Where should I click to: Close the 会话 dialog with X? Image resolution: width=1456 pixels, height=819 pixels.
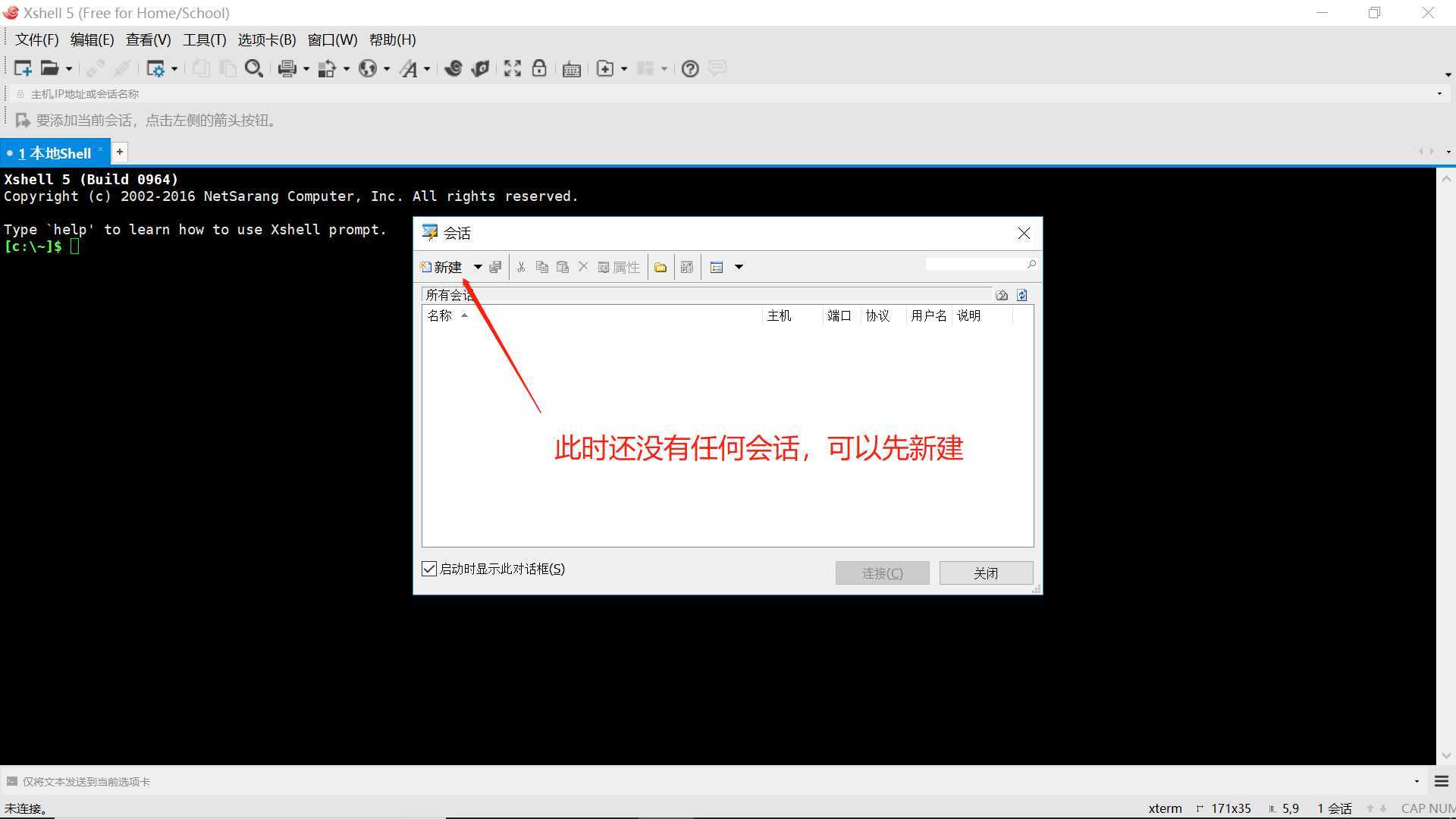point(1024,234)
